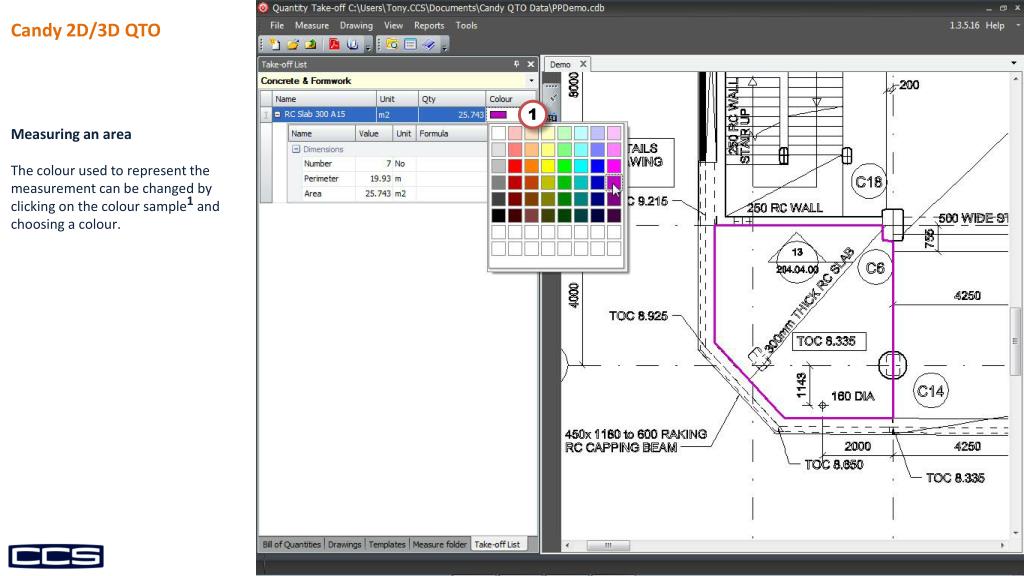
Task: Switch to the Drawings tab
Action: click(344, 544)
